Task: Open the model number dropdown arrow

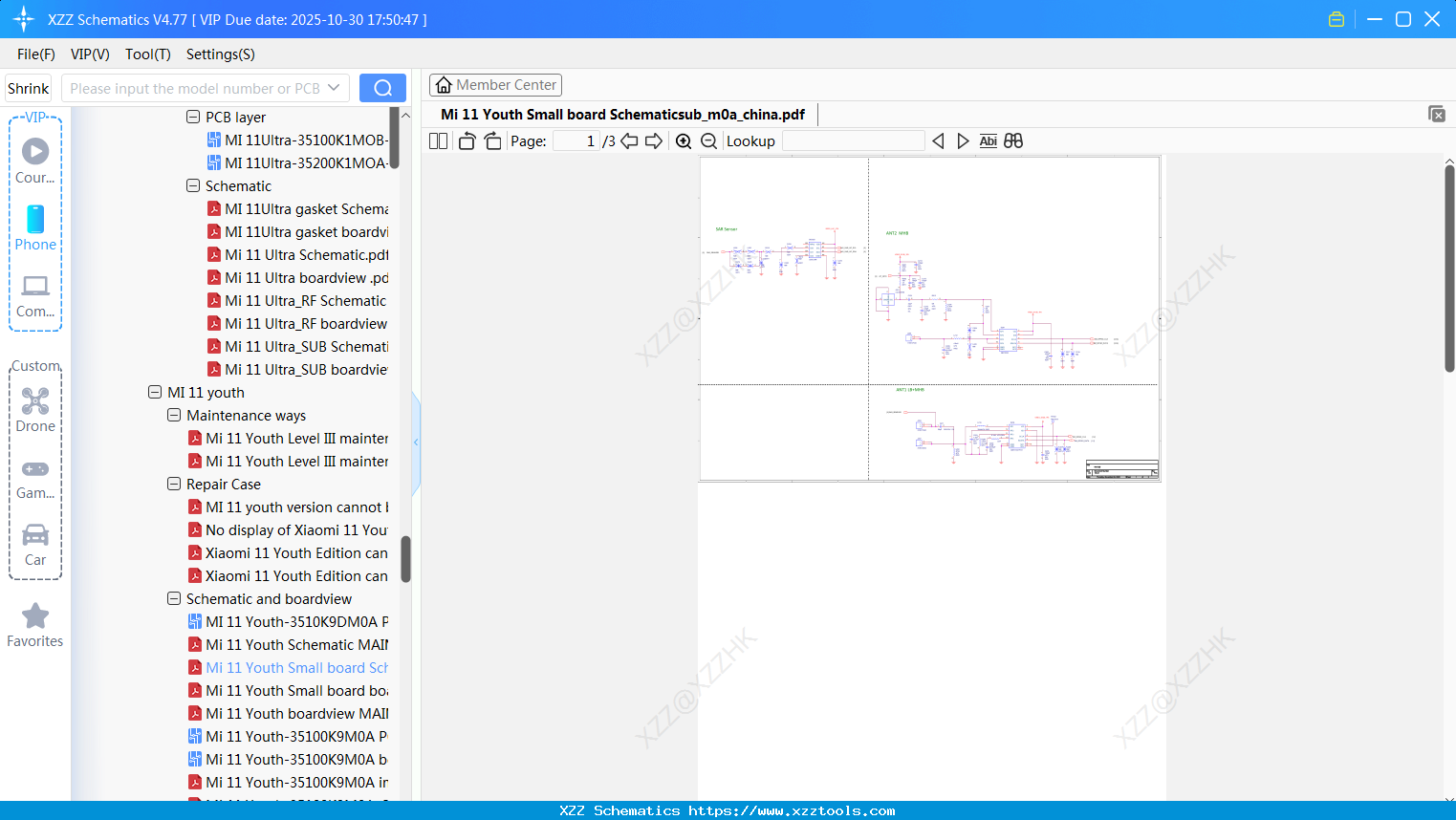Action: pyautogui.click(x=334, y=88)
